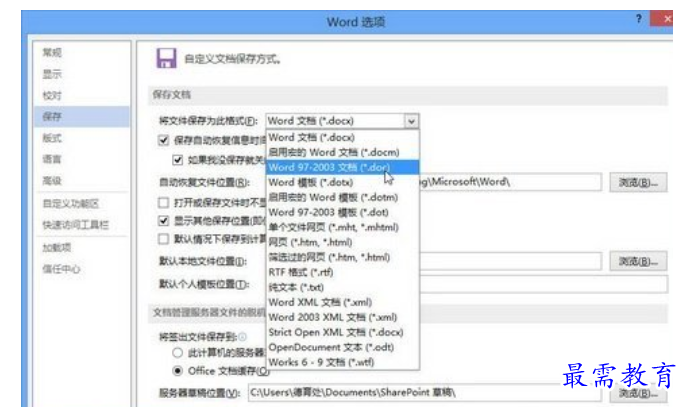Choose Word 2003 XML 文档 (*.xml)
684x407 pixels.
point(342,317)
